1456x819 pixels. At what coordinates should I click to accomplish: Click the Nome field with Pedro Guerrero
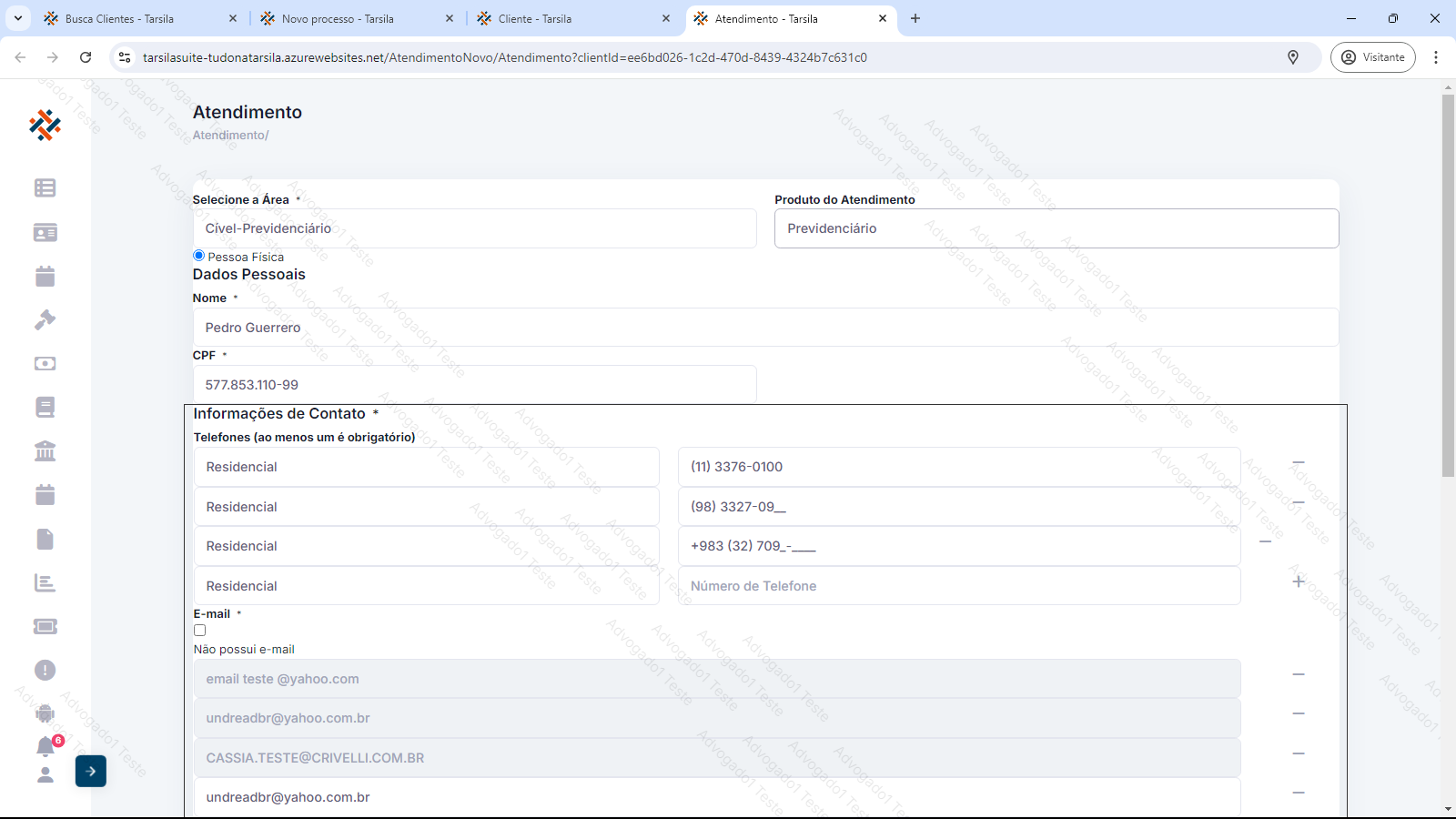(x=764, y=328)
